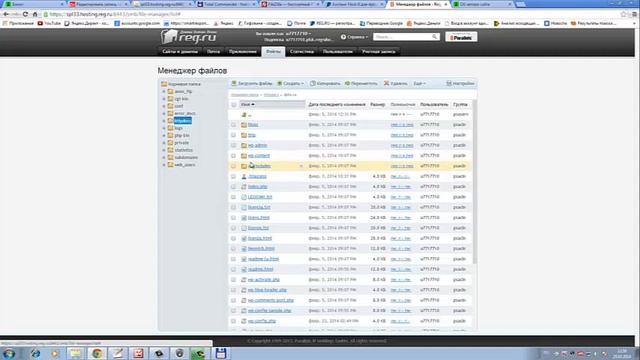The image size is (640, 360).
Task: Expand the subdomains tree node
Action: click(164, 158)
